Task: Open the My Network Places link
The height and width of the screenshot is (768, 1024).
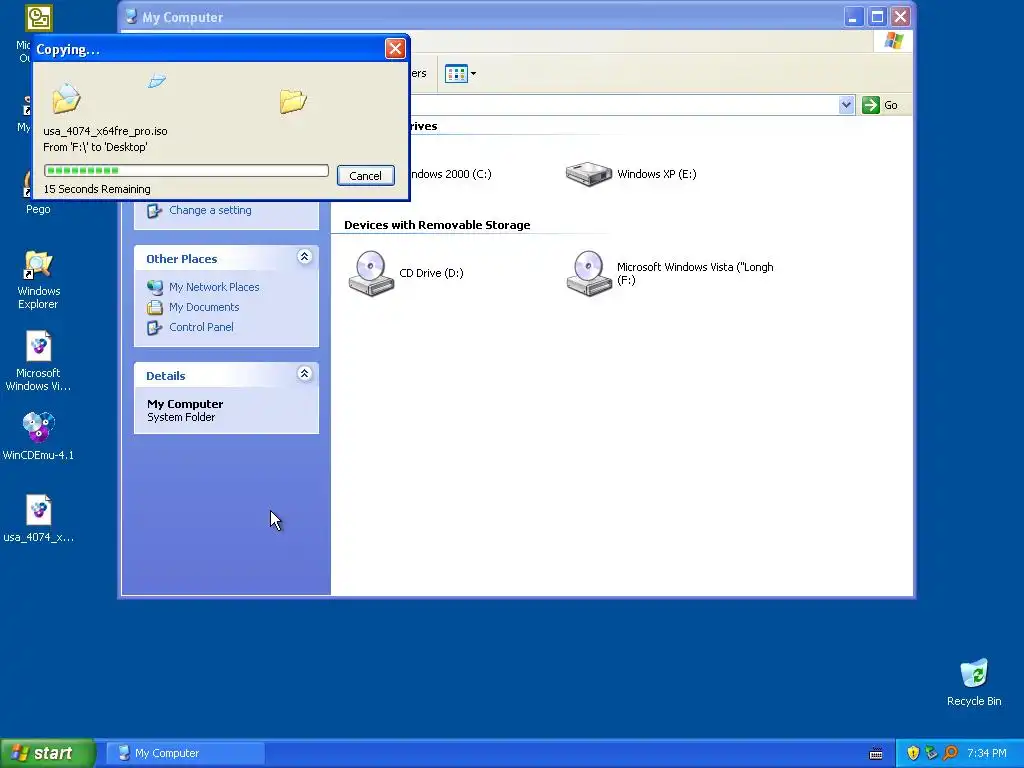Action: [214, 287]
